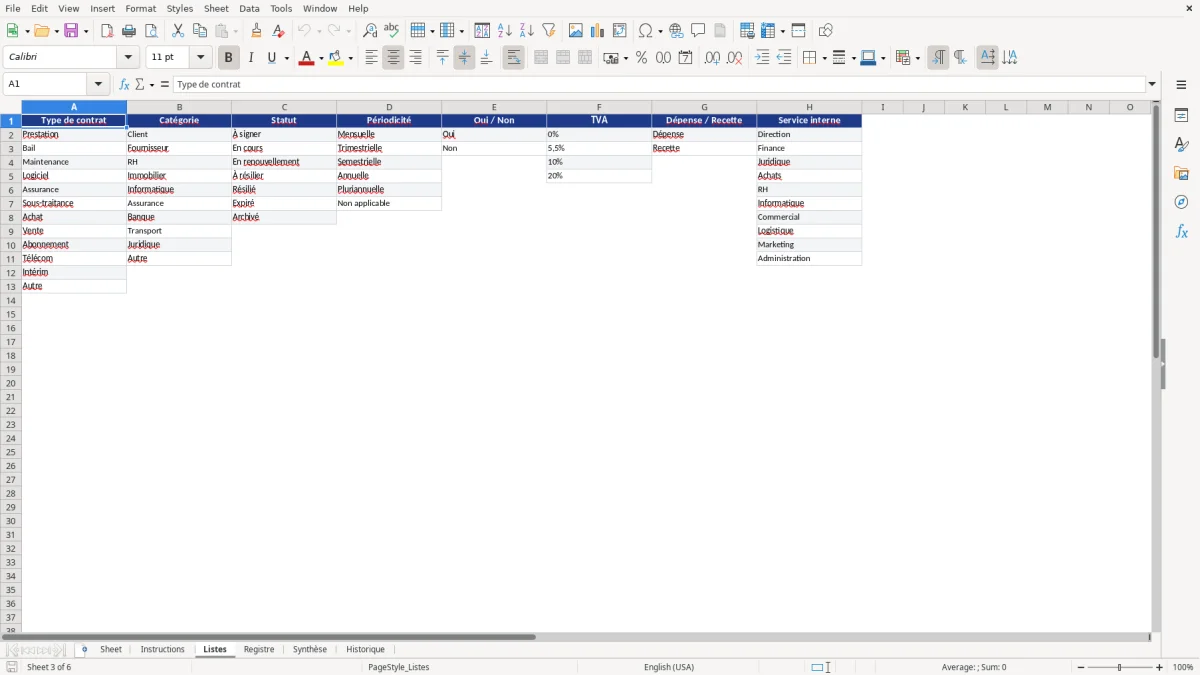Click the Increase Indent icon
1200x675 pixels.
click(x=762, y=58)
